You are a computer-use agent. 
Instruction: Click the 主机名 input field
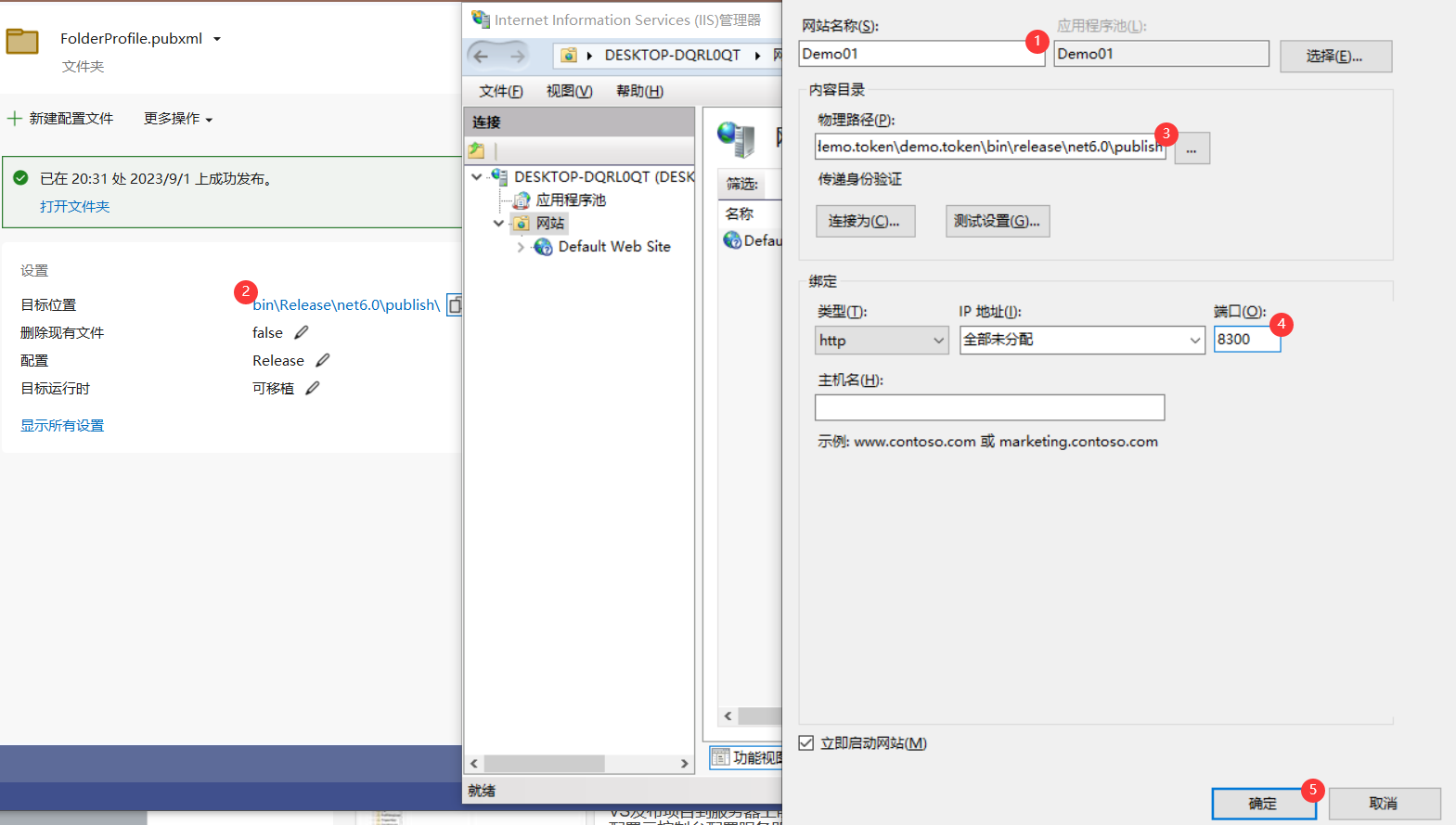tap(990, 407)
